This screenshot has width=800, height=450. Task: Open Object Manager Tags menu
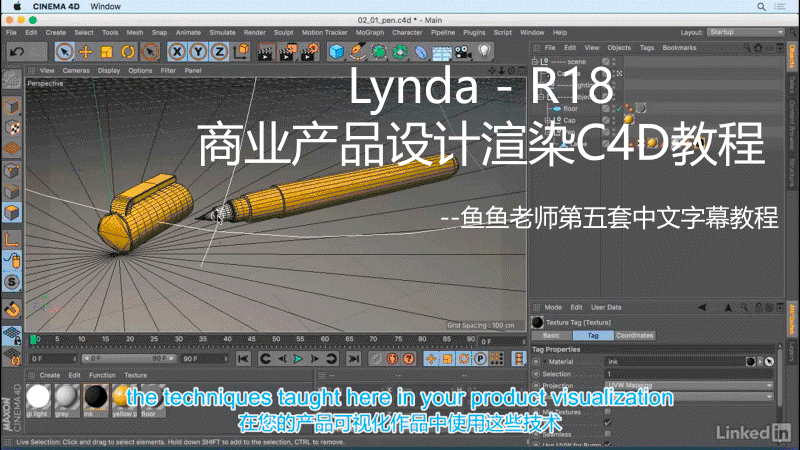click(x=646, y=47)
